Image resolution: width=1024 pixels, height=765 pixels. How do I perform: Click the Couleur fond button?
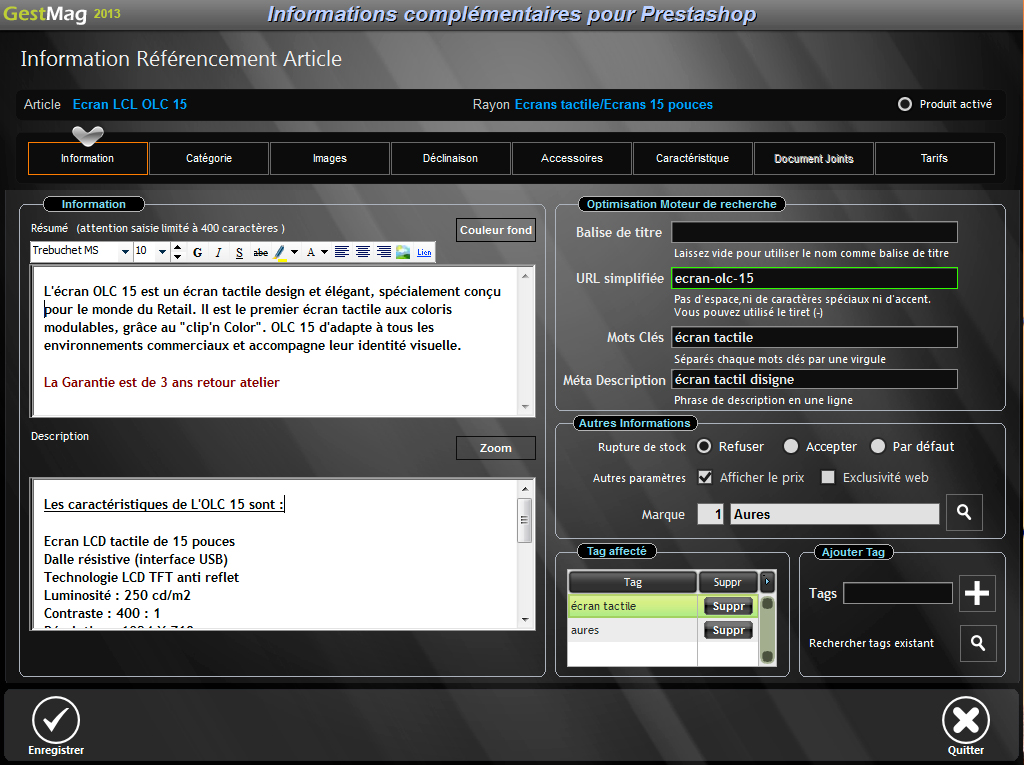[x=496, y=230]
